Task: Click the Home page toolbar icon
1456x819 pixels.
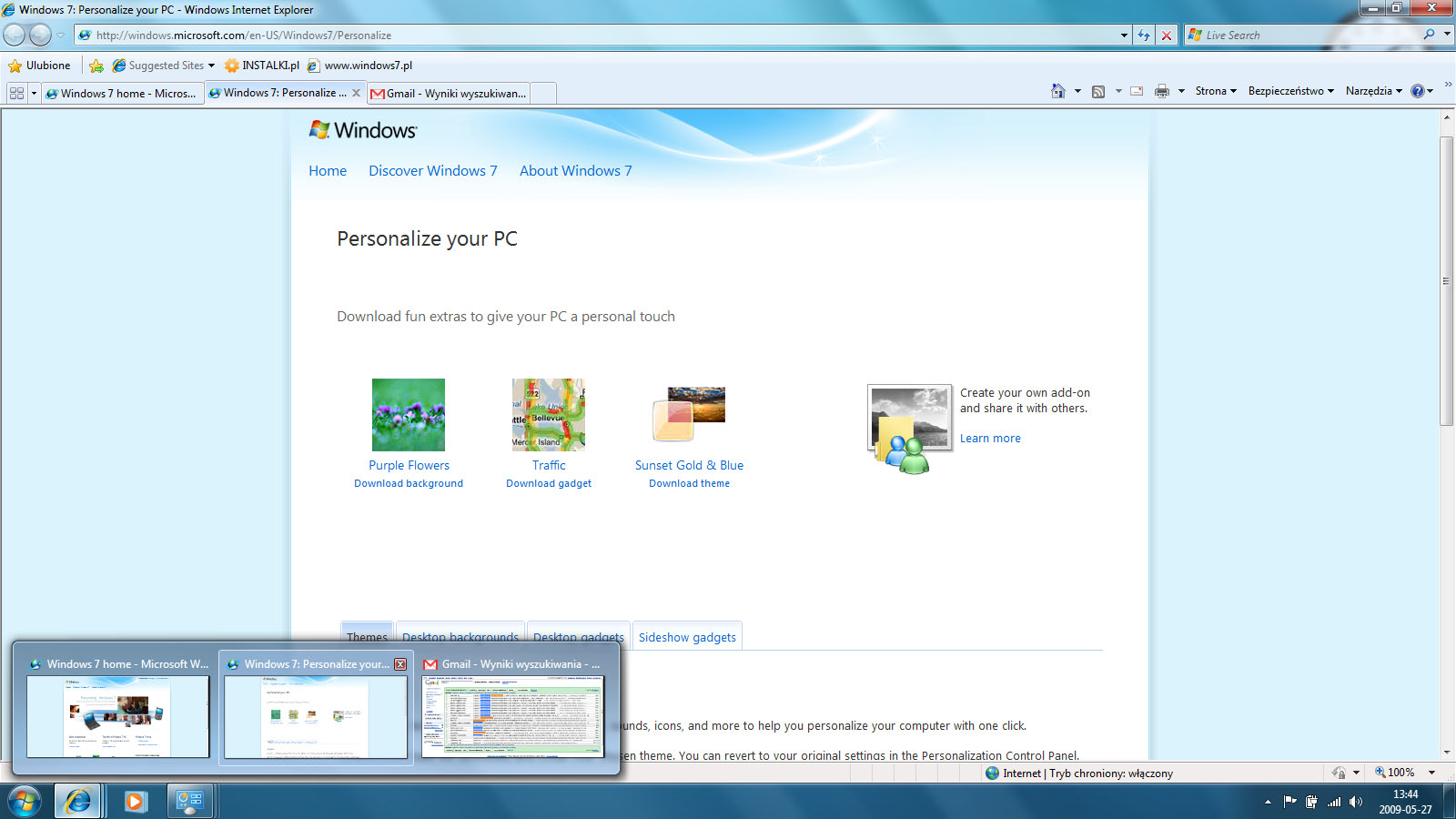Action: pyautogui.click(x=1057, y=91)
